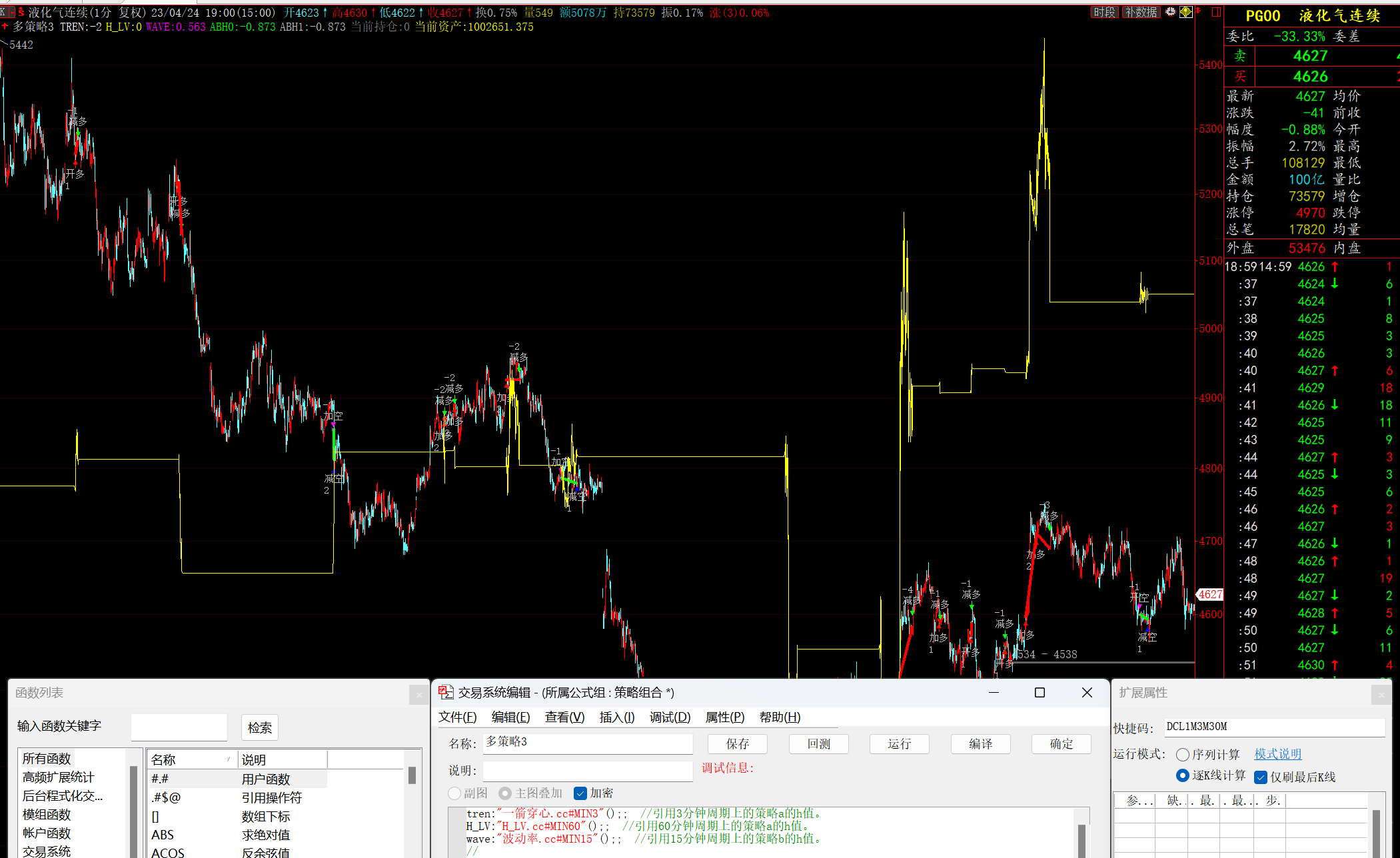Click the red S icon before 液化气连续
Viewport: 1400px width, 858px height.
coord(21,13)
